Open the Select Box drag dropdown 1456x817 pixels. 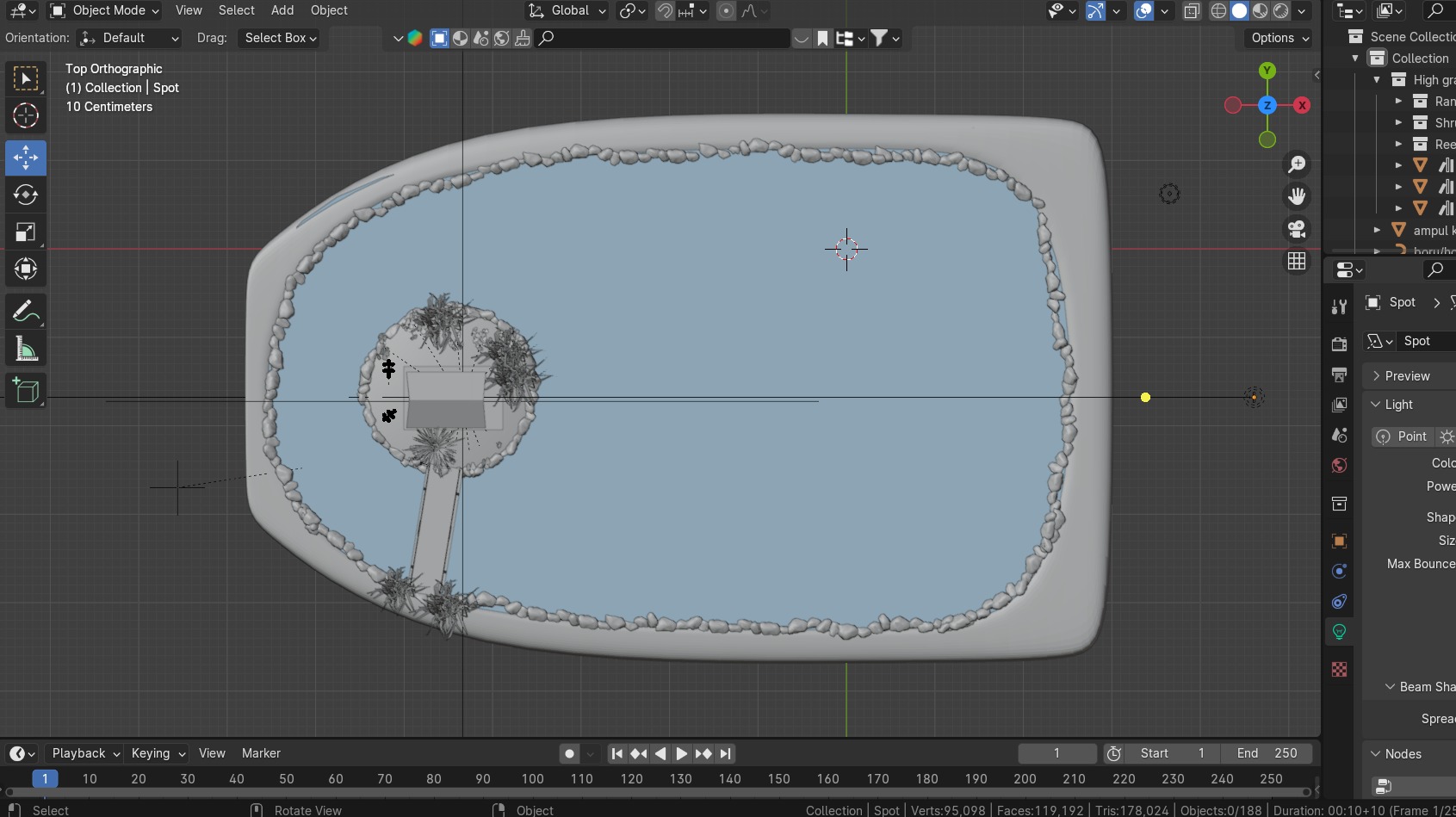tap(281, 38)
